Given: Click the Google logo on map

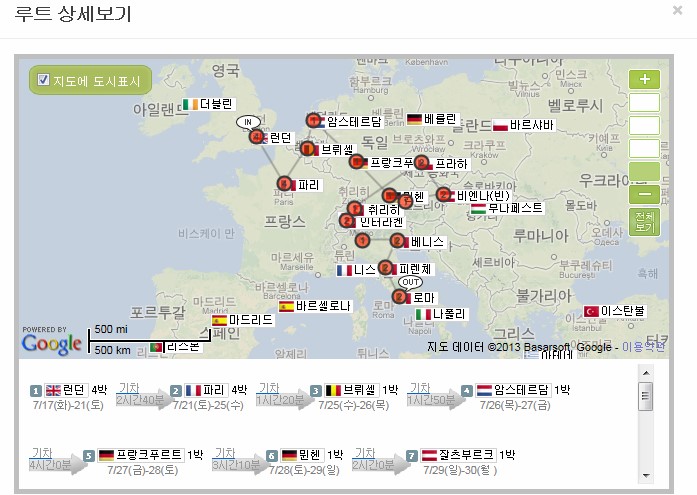Looking at the screenshot, I should click(52, 344).
